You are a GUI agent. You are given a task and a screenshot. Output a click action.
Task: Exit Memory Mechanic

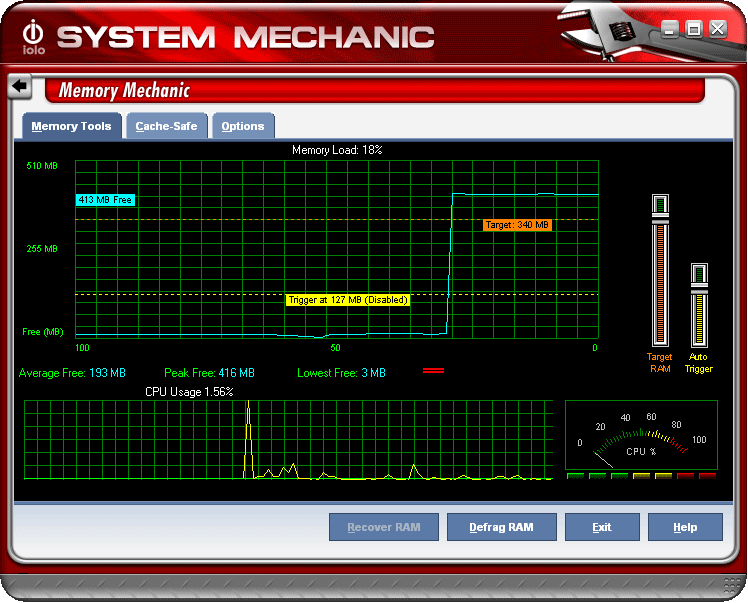tap(602, 527)
